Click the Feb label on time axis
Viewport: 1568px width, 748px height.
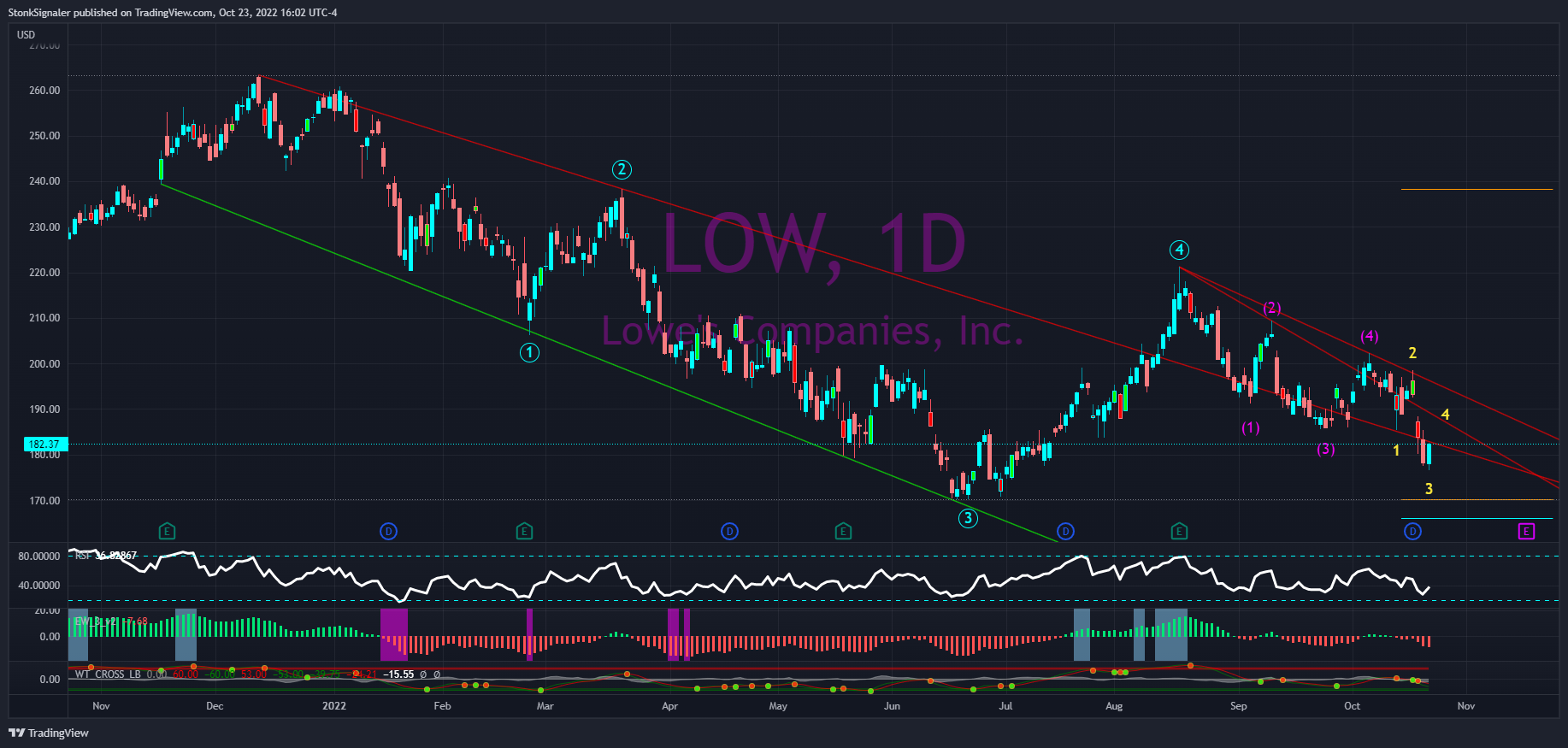click(442, 706)
